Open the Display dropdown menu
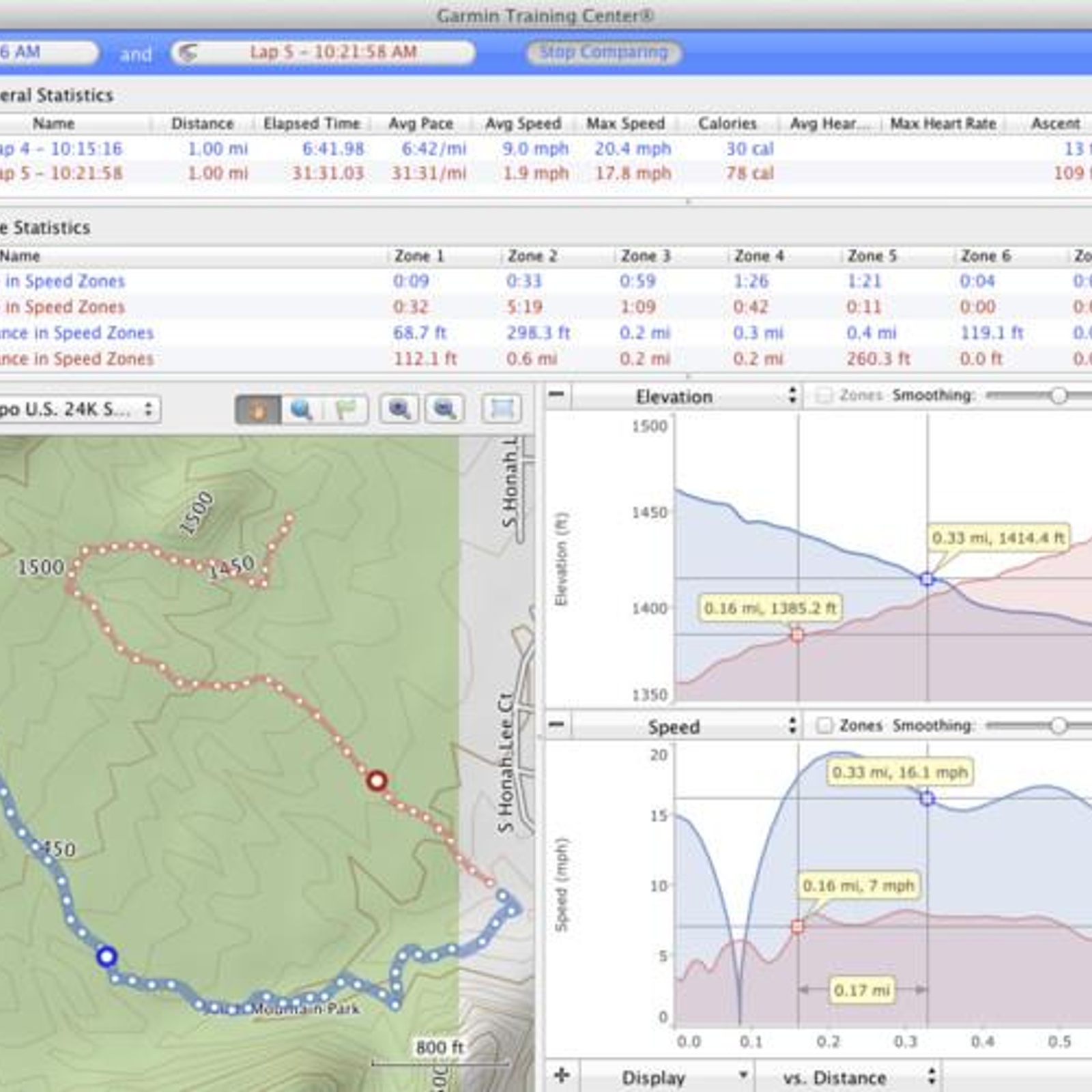Screen dimensions: 1092x1092 pos(667,1078)
